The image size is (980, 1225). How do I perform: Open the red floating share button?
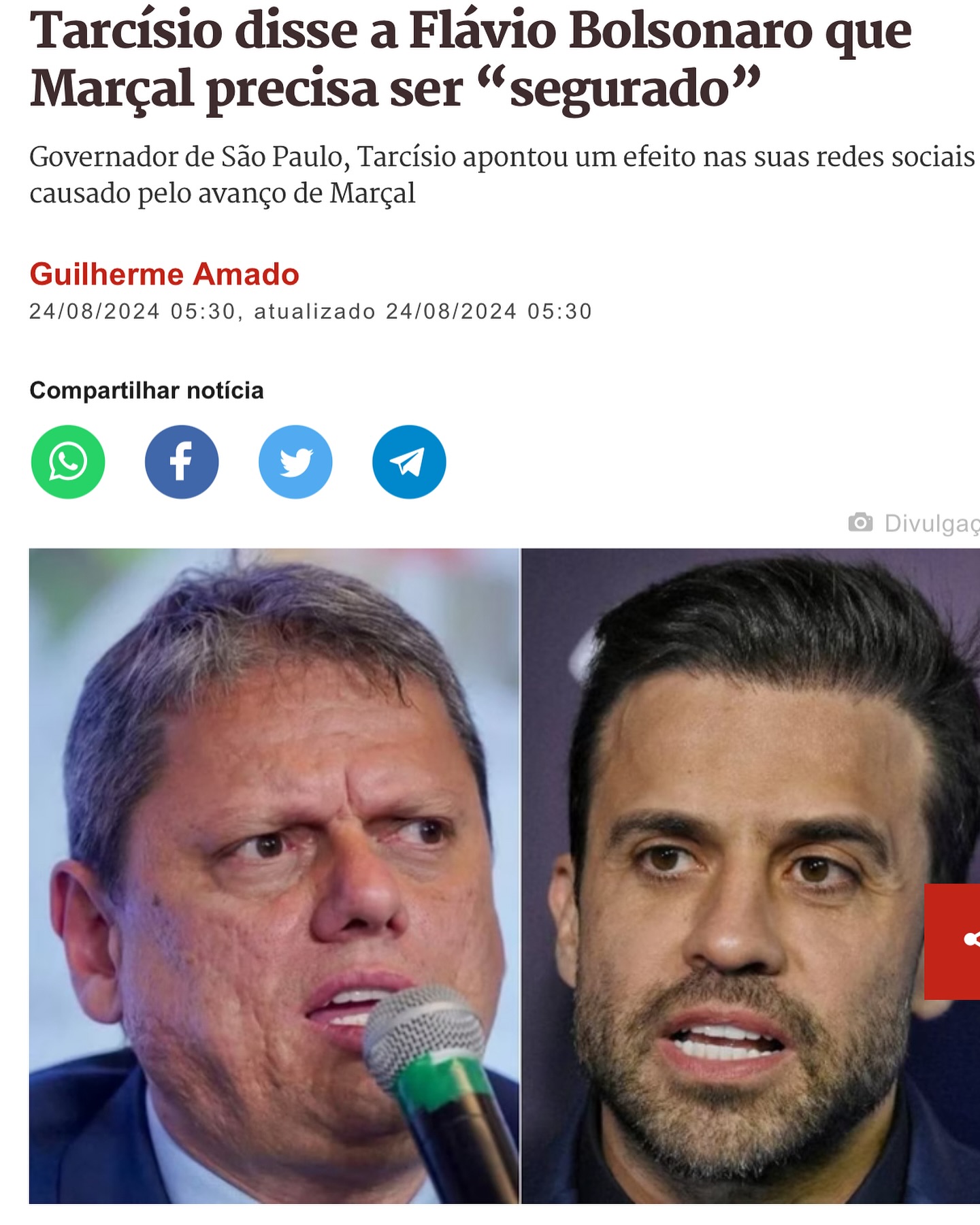point(952,941)
